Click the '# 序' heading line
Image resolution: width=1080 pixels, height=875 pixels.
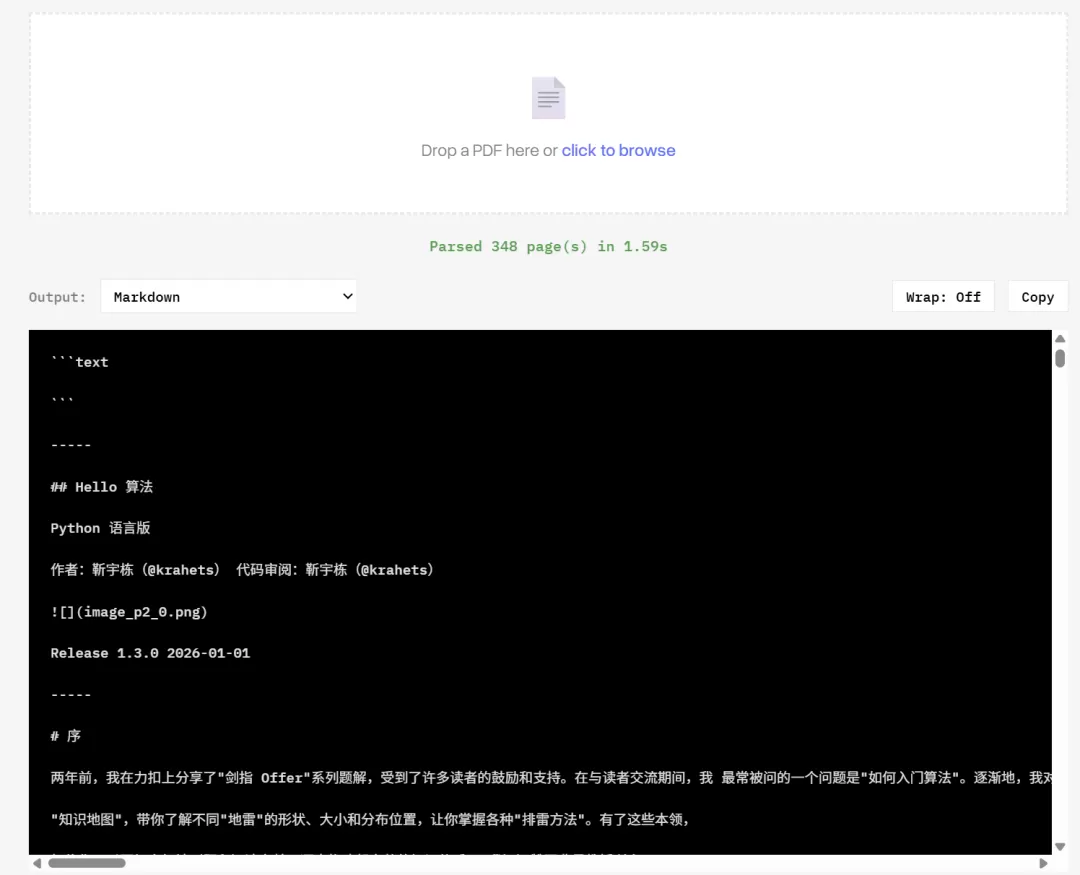tap(65, 736)
